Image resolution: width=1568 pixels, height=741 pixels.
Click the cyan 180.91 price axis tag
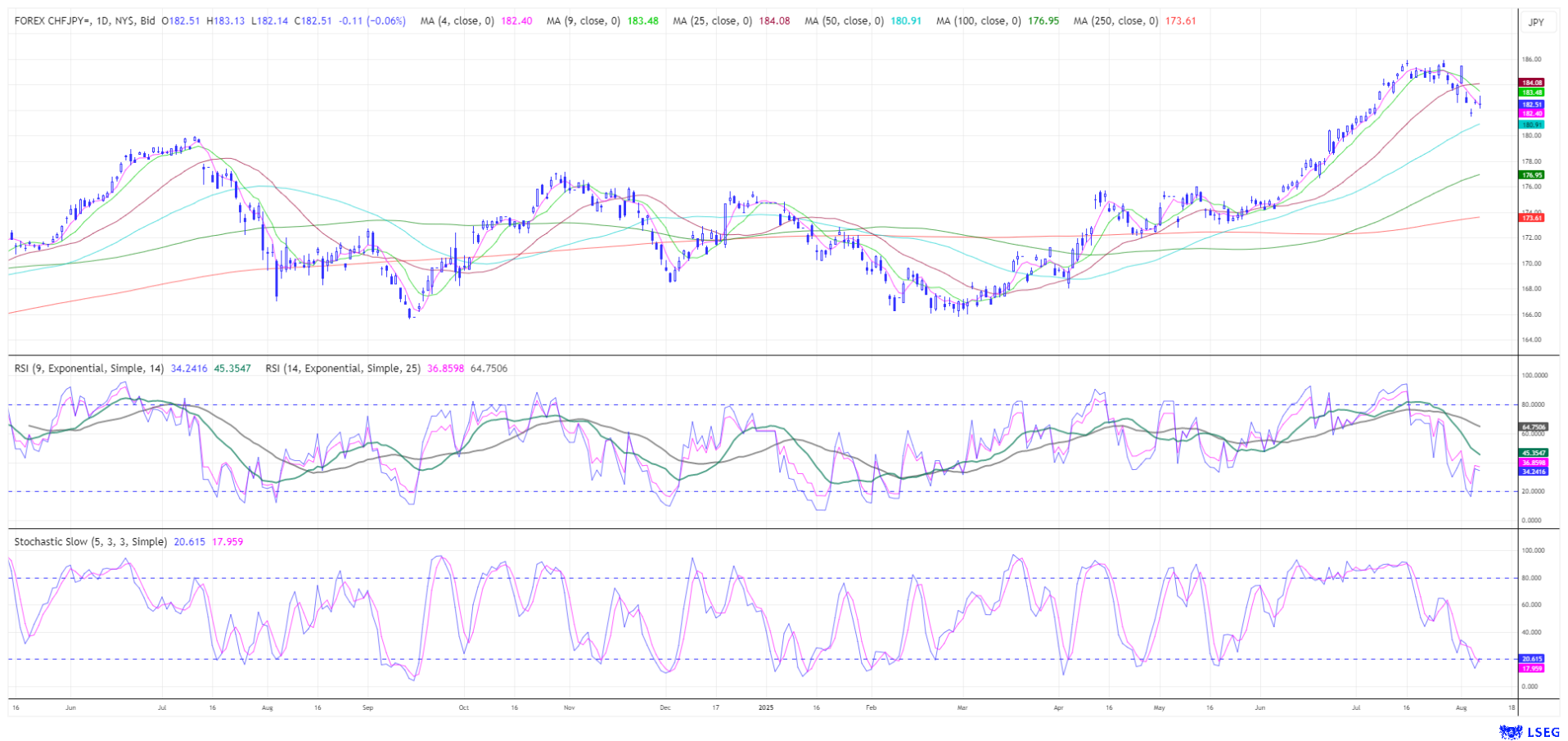(x=1531, y=124)
